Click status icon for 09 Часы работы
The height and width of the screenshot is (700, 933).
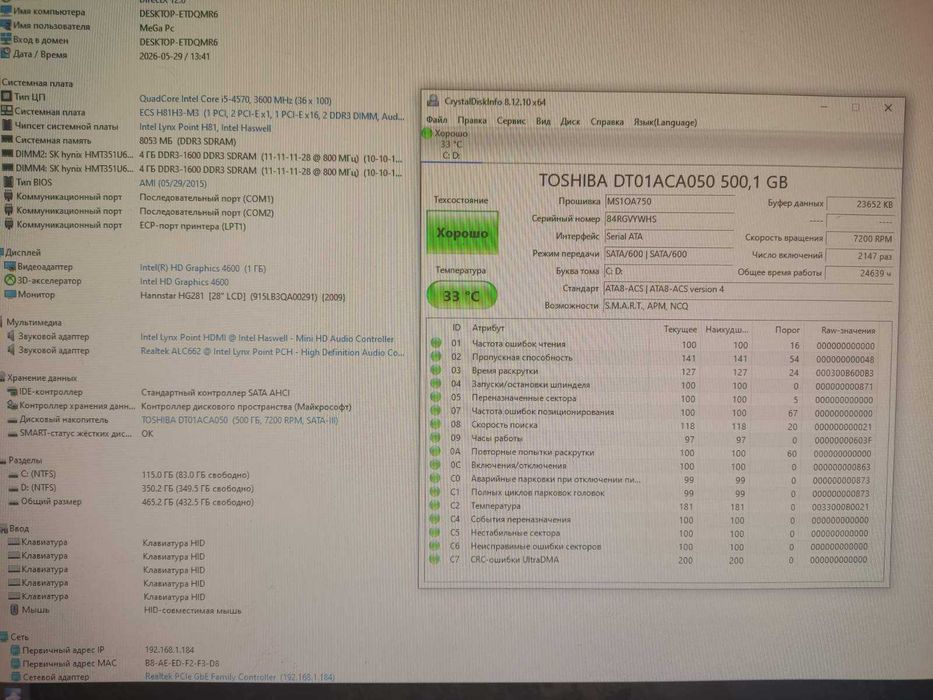point(436,438)
